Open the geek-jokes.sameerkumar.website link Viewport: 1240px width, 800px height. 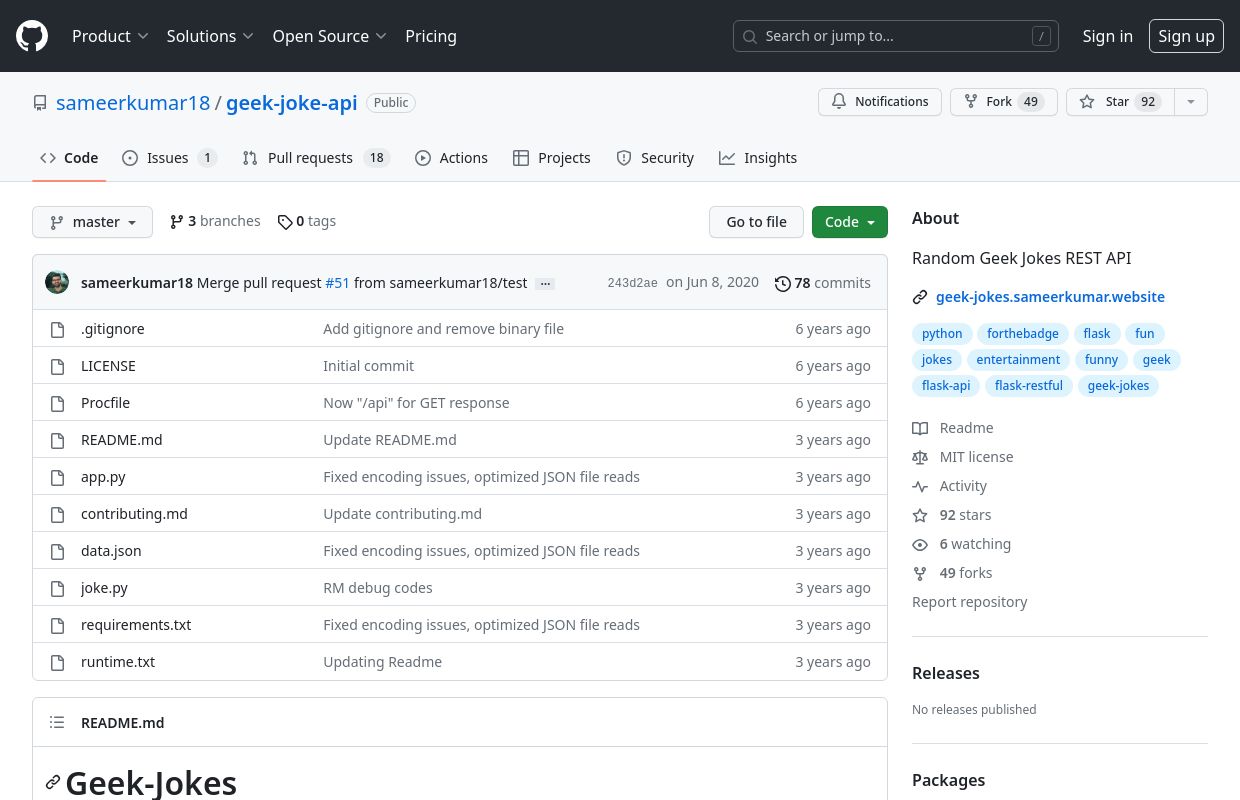click(x=1050, y=297)
